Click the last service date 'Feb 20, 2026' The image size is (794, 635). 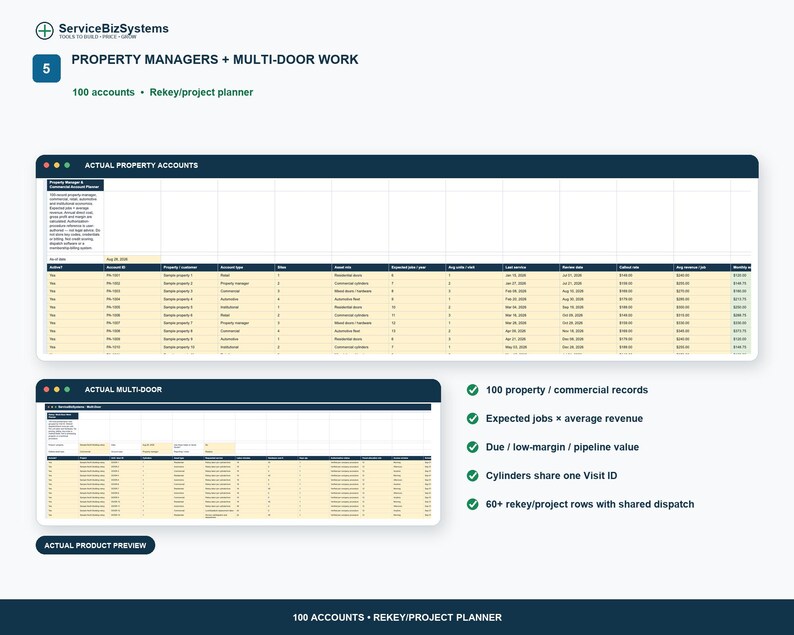[531, 299]
